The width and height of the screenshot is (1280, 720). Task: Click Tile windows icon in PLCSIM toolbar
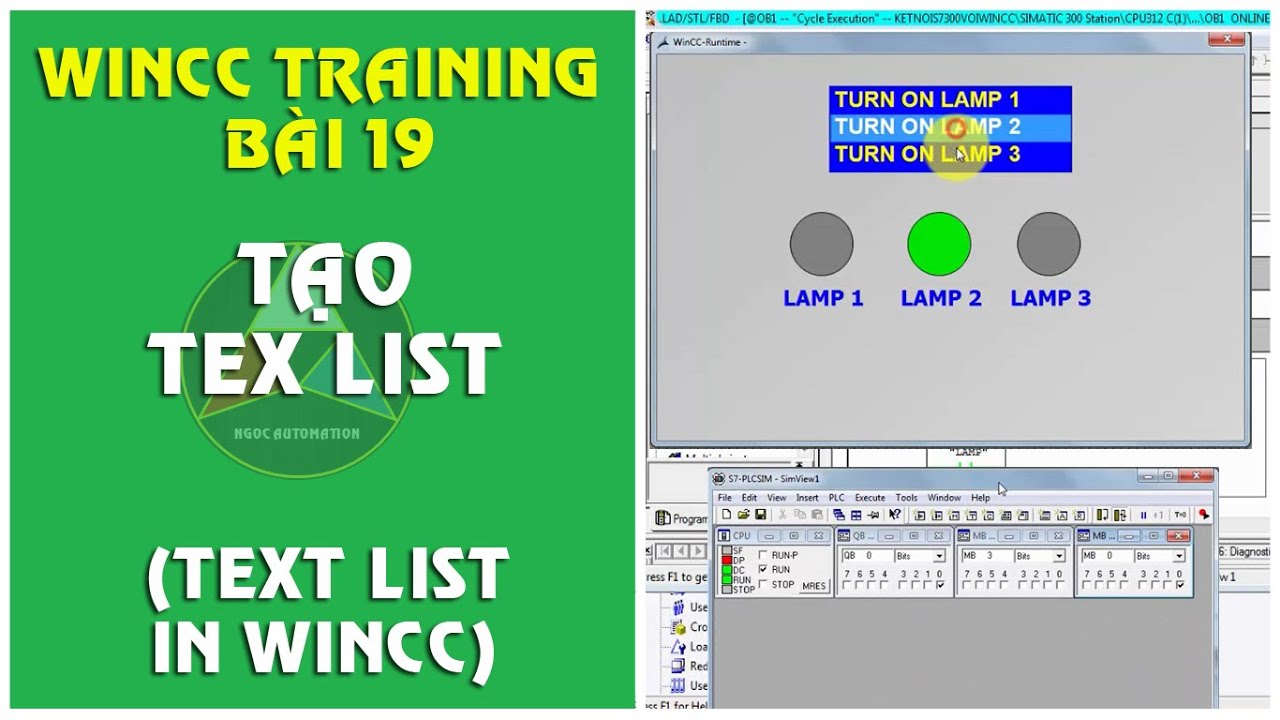(x=856, y=514)
